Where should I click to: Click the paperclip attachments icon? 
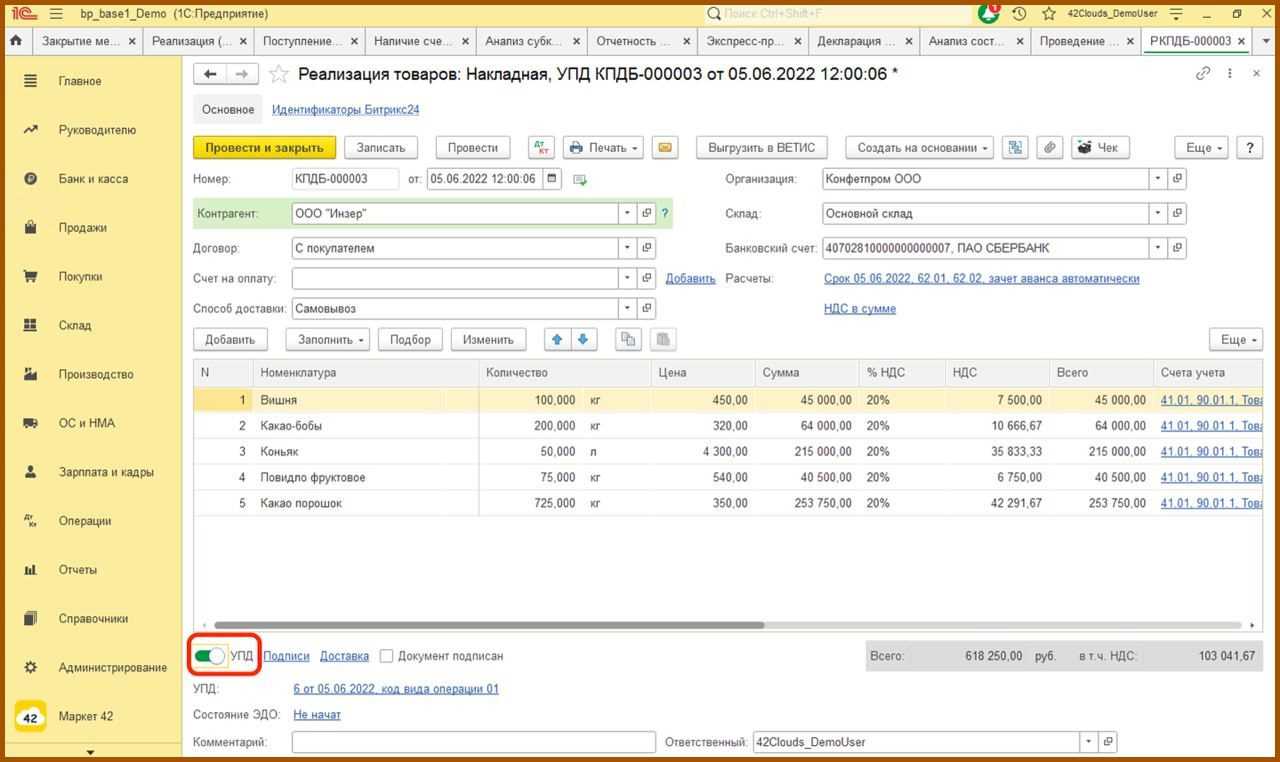pyautogui.click(x=1049, y=147)
